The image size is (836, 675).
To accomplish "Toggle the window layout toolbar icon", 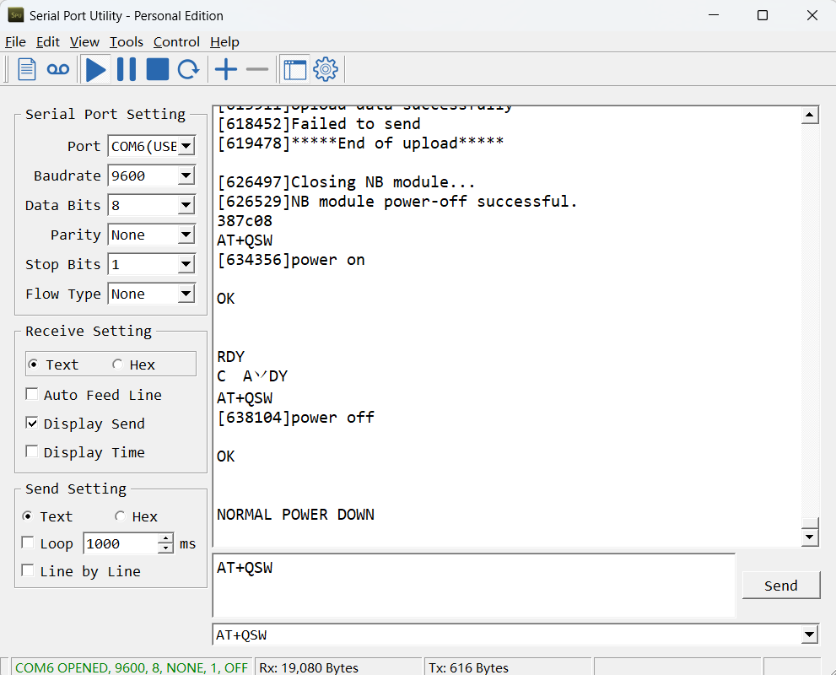I will [295, 69].
